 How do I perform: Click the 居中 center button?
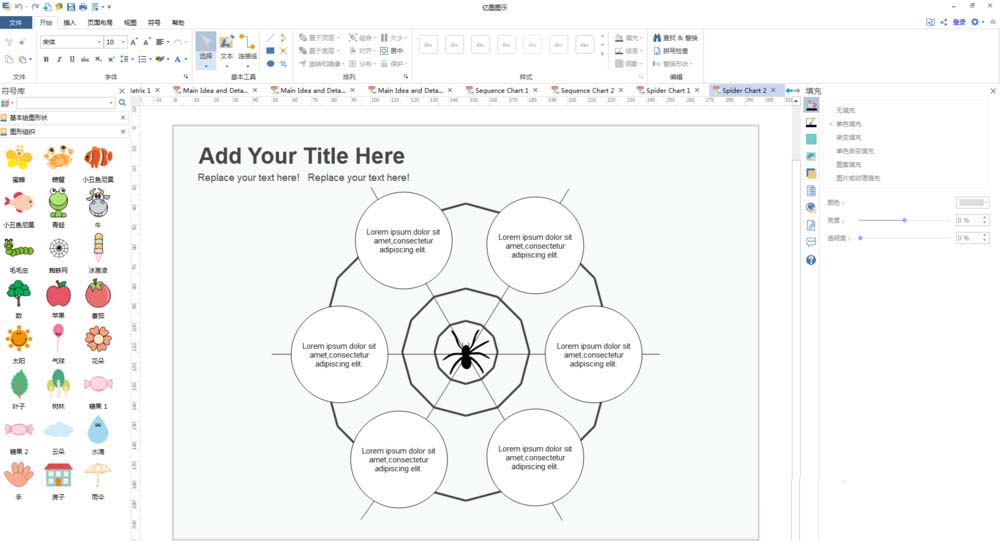point(392,50)
